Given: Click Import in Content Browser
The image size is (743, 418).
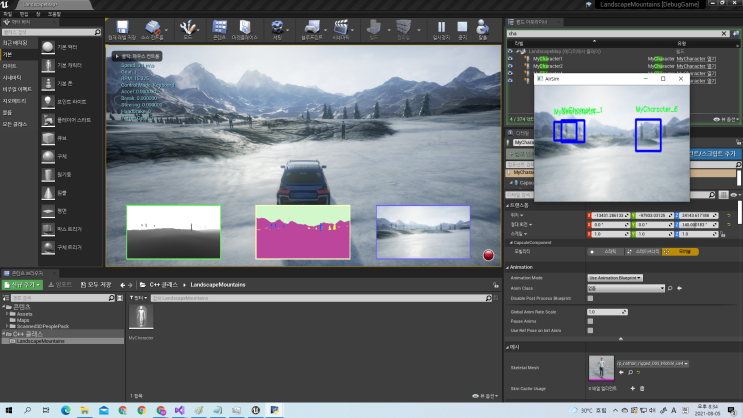Looking at the screenshot, I should coord(60,285).
